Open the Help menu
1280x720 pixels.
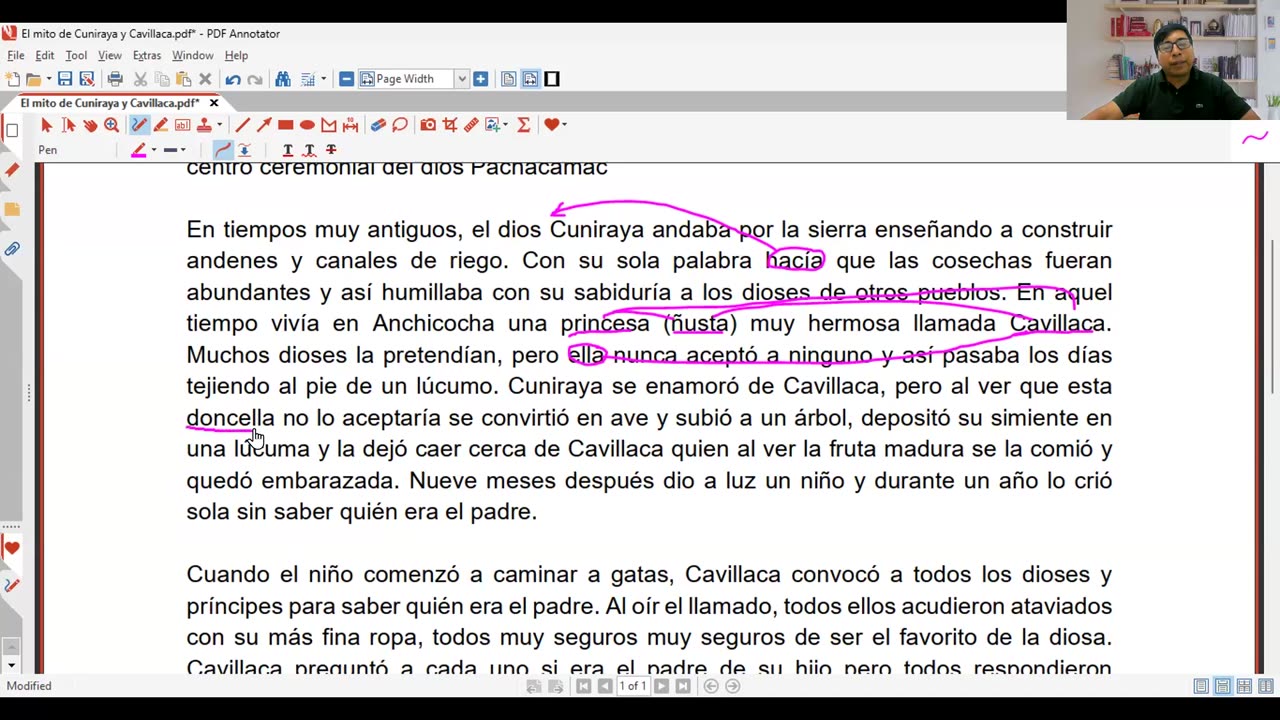point(236,55)
